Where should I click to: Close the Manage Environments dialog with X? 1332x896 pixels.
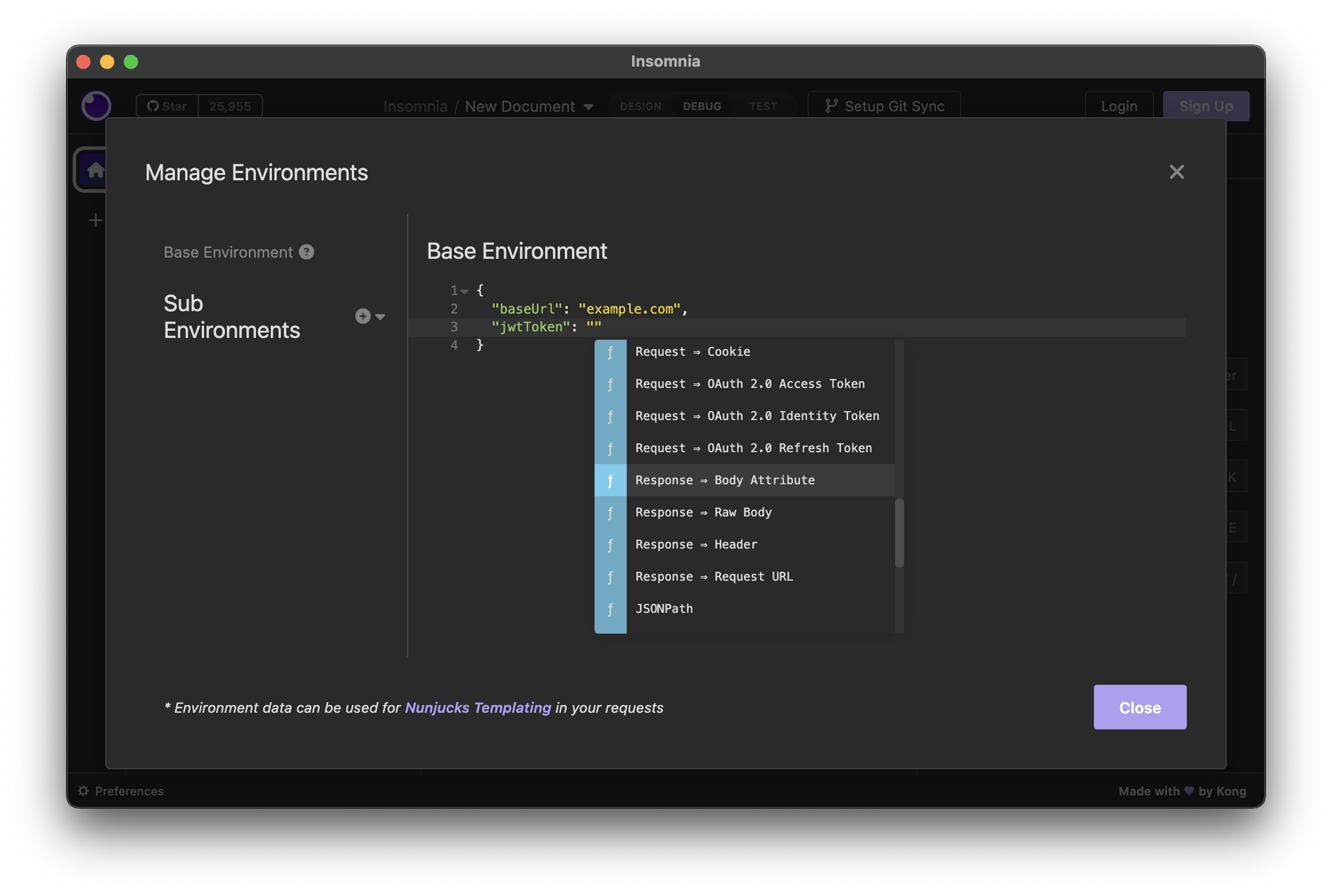[x=1176, y=172]
